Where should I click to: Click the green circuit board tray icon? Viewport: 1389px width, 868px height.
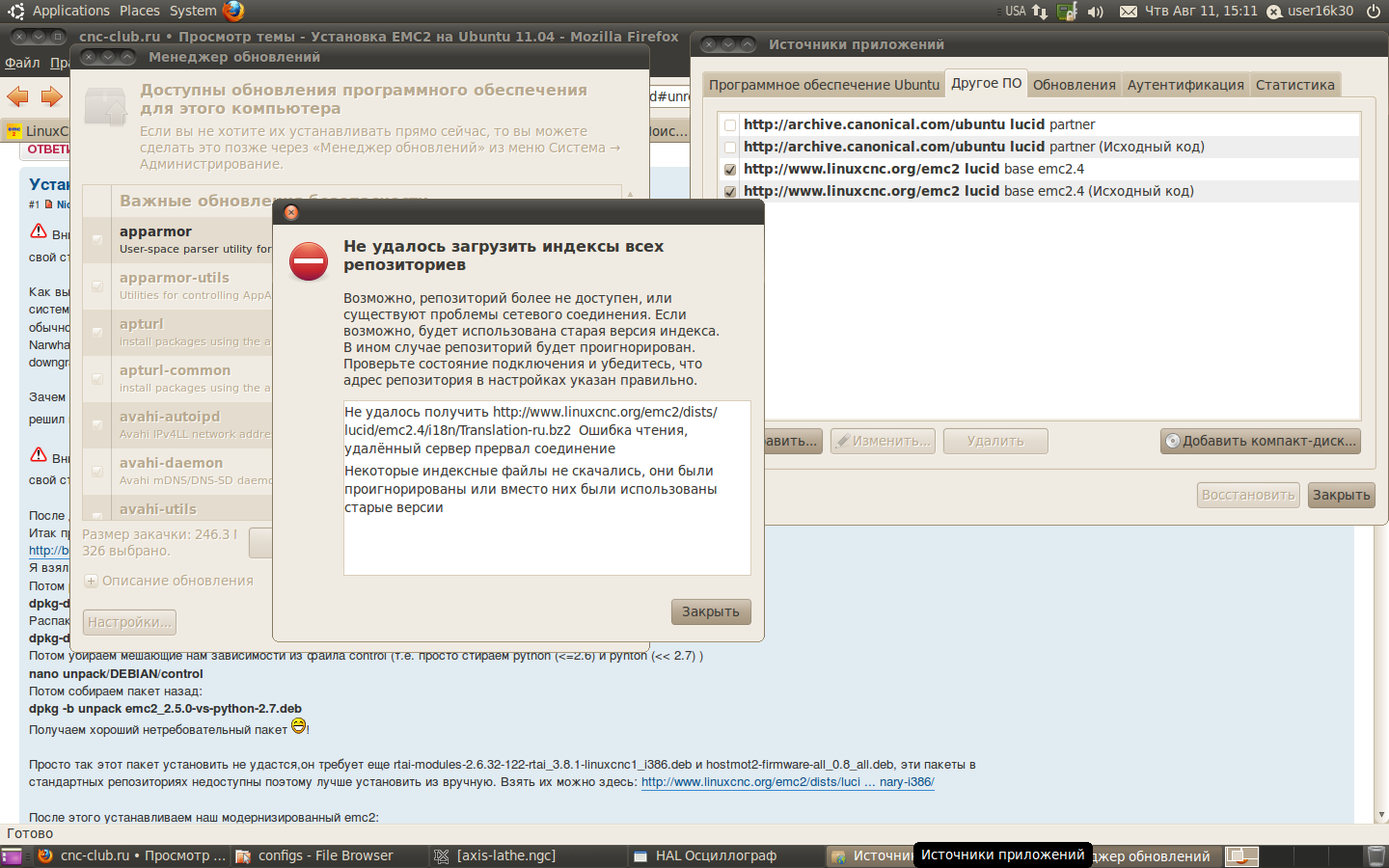point(1067,12)
